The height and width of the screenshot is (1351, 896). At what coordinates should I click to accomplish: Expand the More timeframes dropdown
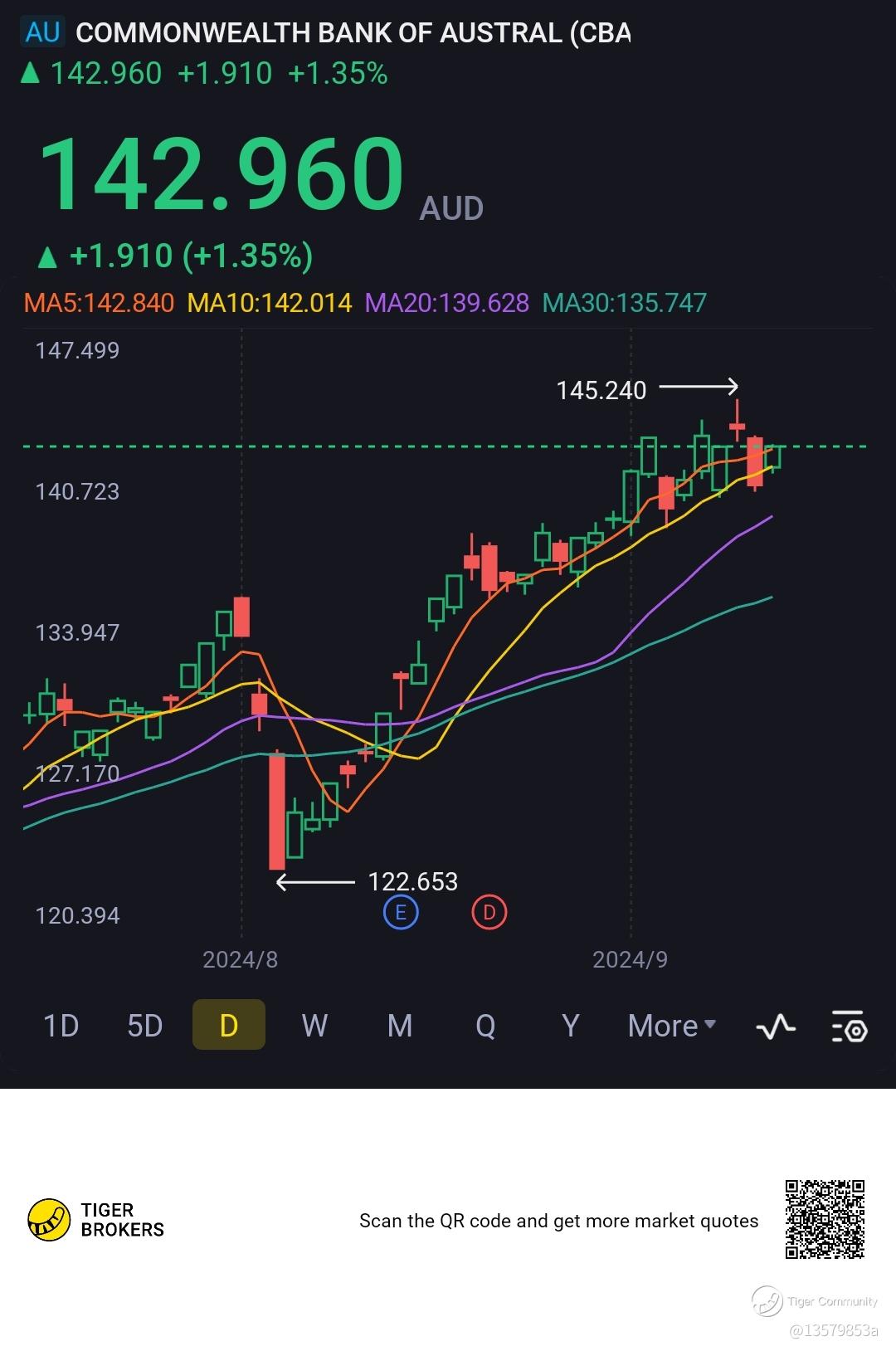coord(672,1026)
